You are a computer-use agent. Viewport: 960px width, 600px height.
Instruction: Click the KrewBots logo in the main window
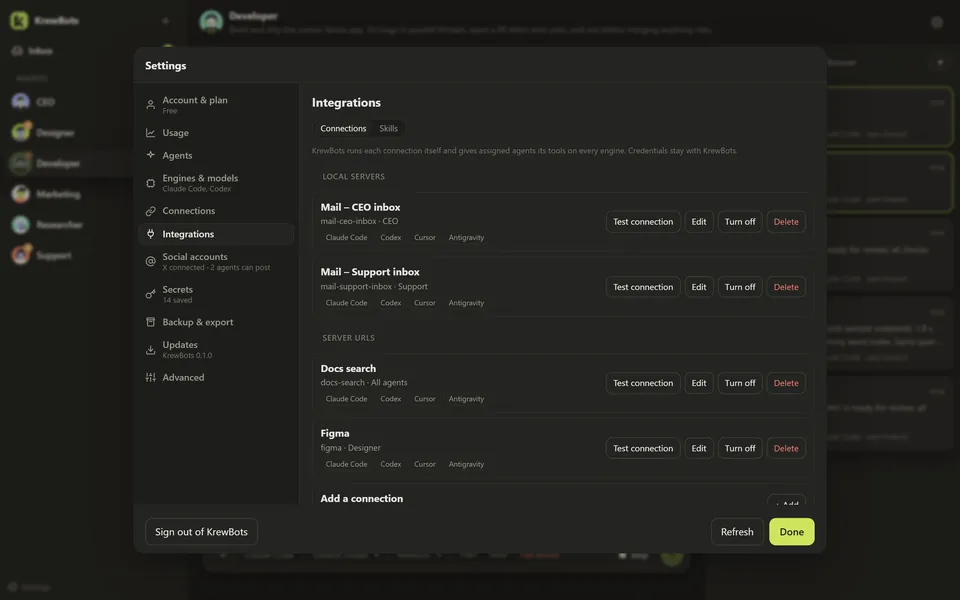coord(19,20)
